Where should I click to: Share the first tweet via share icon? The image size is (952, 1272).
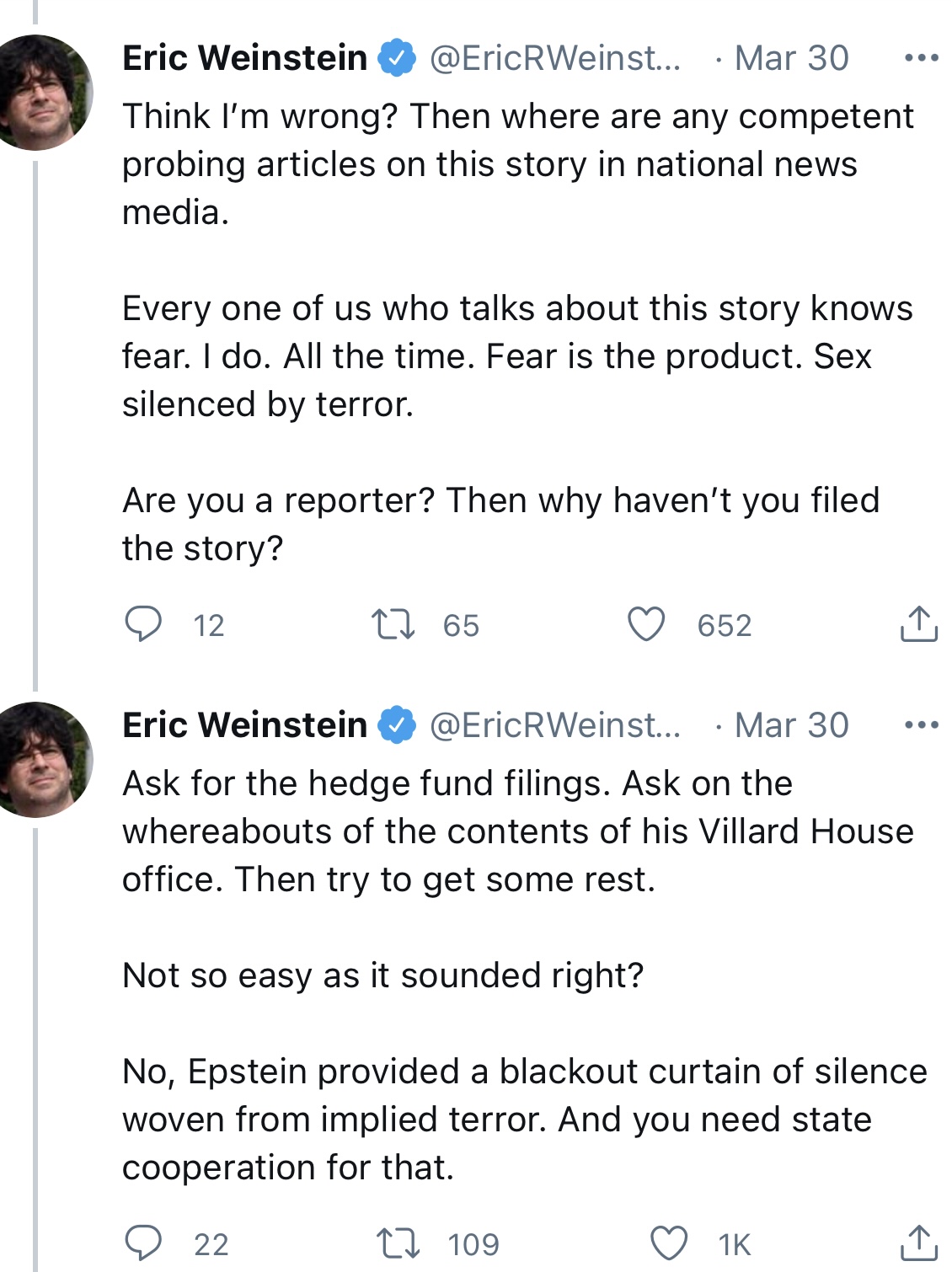[x=918, y=624]
